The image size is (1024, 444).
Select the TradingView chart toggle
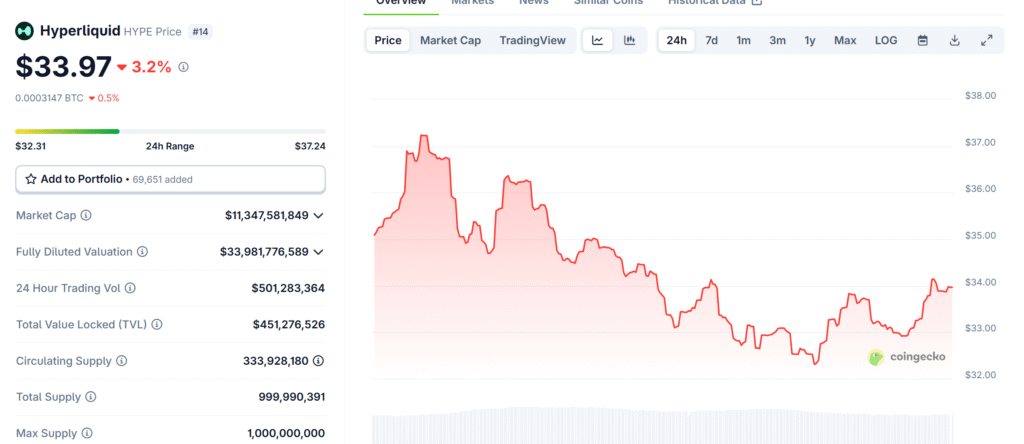click(532, 40)
